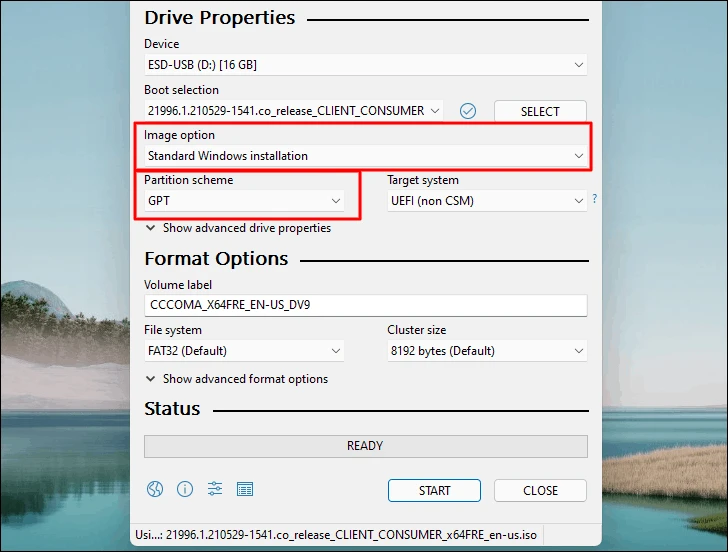
Task: Click the Volume label caption
Action: [x=178, y=285]
